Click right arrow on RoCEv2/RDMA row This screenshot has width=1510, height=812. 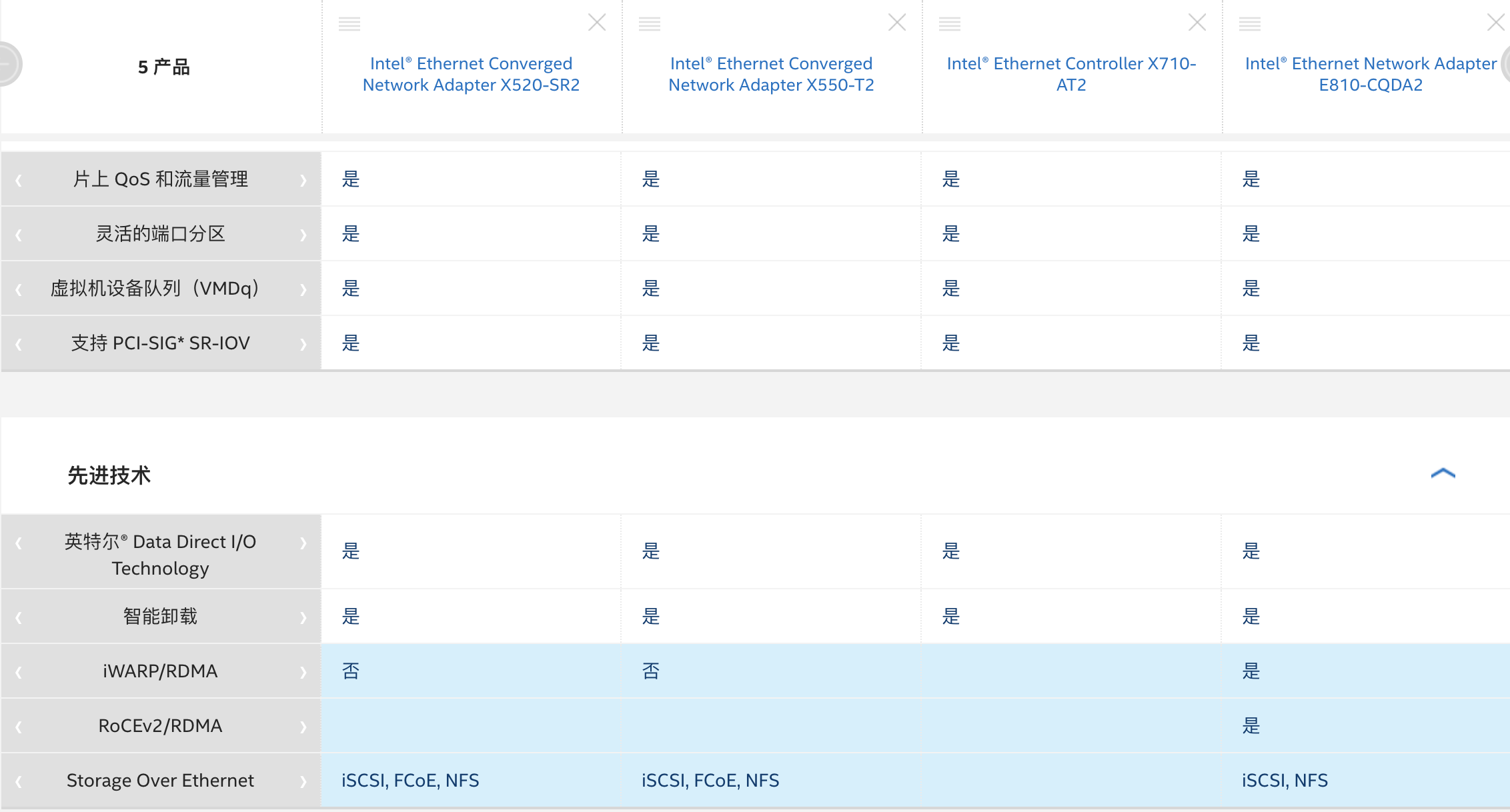click(x=303, y=727)
